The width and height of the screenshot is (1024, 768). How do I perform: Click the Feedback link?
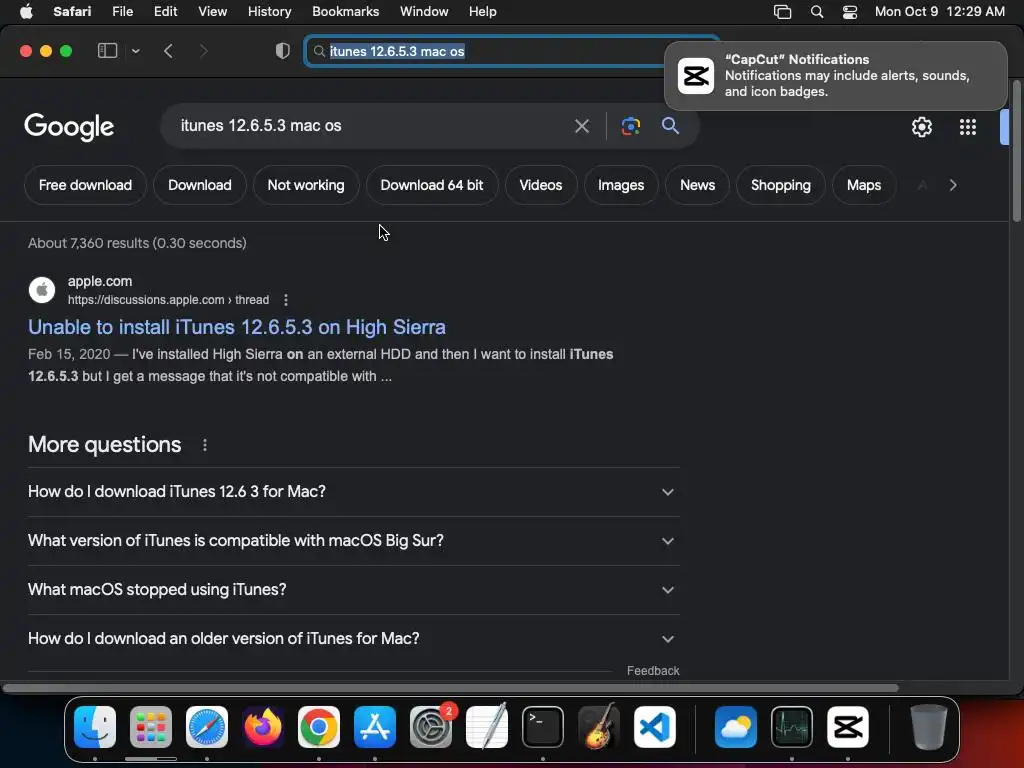653,671
